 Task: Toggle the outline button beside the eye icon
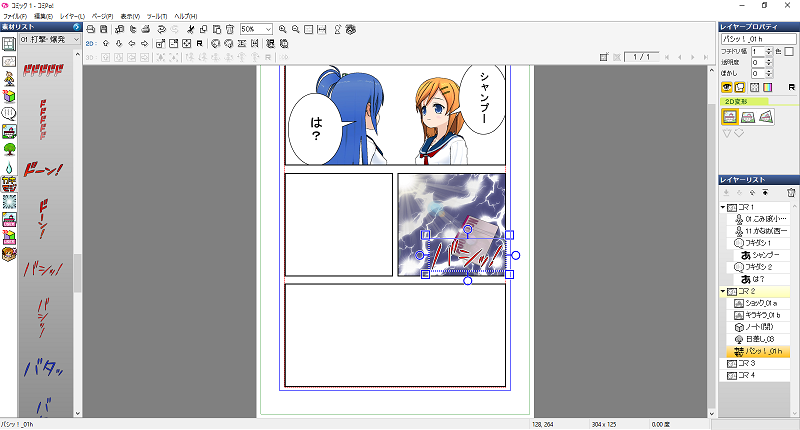[x=739, y=87]
